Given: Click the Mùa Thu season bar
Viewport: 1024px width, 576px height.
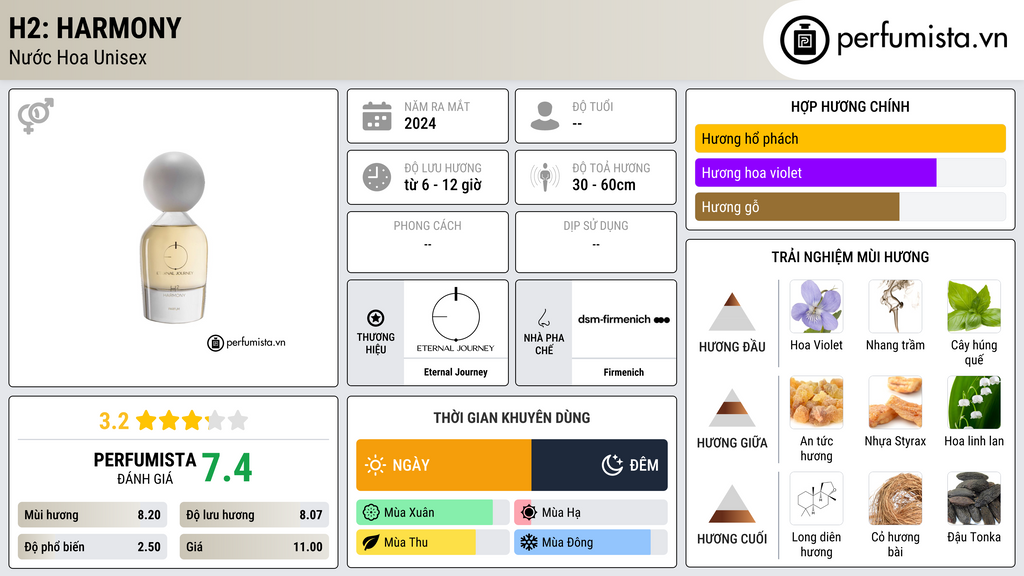Looking at the screenshot, I should click(x=433, y=543).
